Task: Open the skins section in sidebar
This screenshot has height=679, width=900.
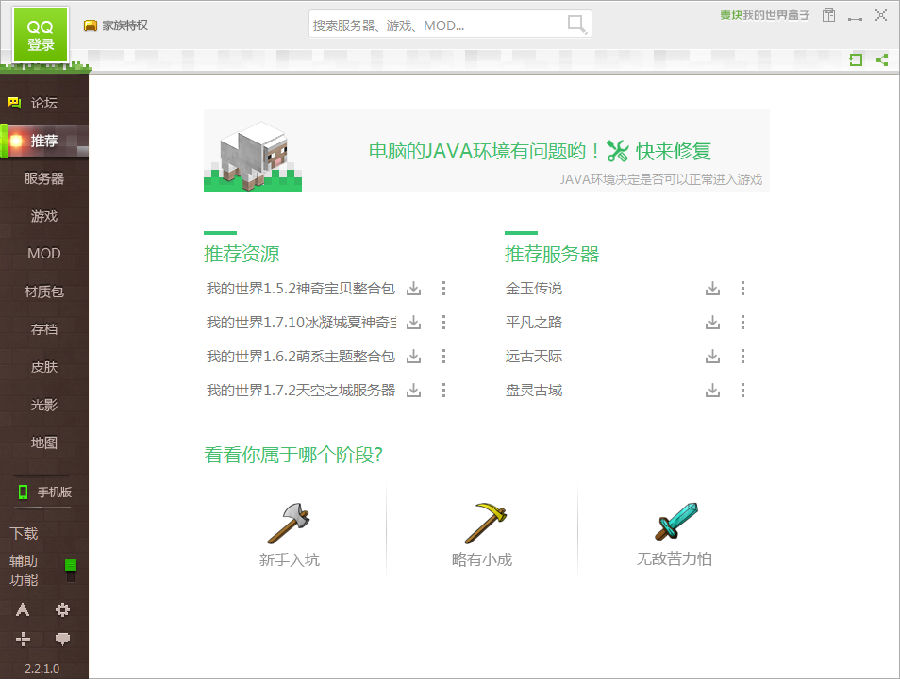Action: 44,367
